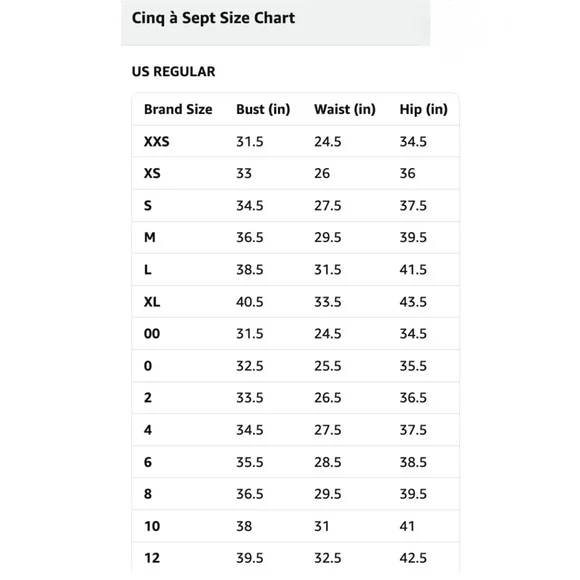Click the hip value 42.5 for size 12
The height and width of the screenshot is (580, 580).
pyautogui.click(x=413, y=558)
